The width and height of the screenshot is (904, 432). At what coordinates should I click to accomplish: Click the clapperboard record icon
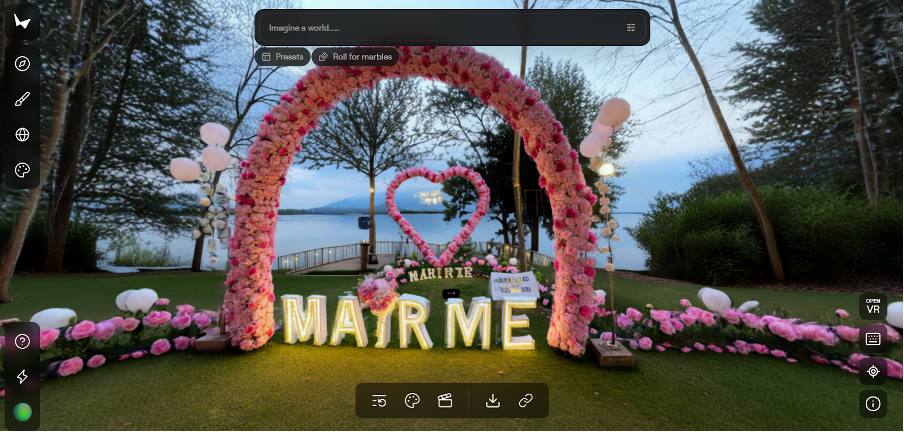point(445,401)
